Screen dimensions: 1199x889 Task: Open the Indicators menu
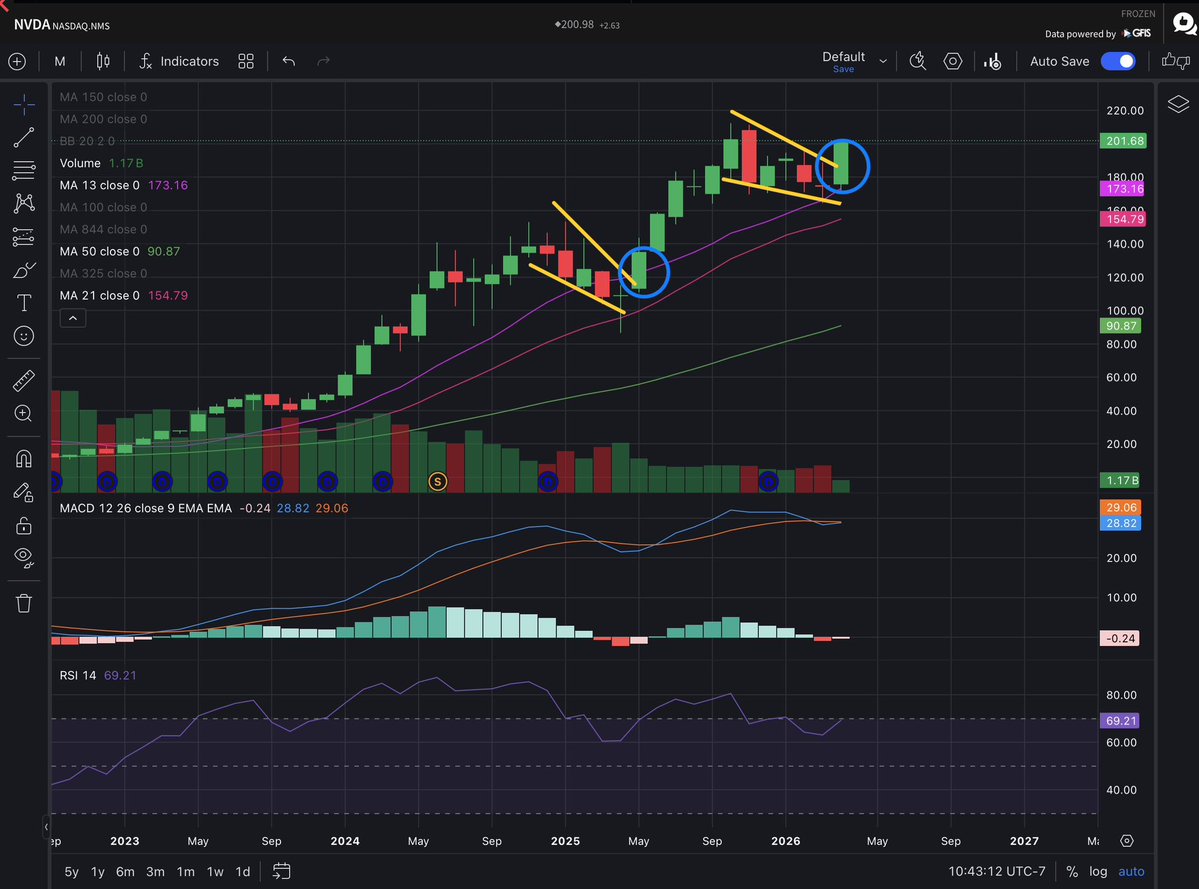179,61
